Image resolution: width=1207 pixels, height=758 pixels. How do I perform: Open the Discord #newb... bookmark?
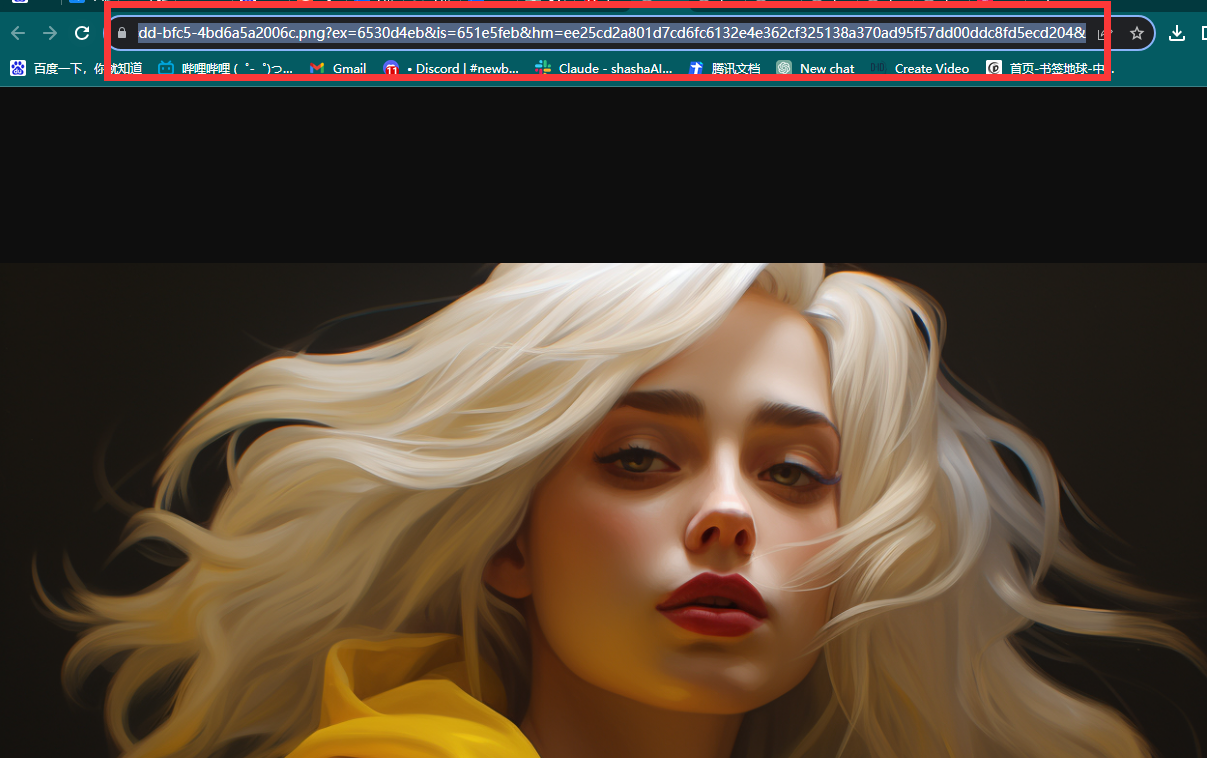pyautogui.click(x=451, y=68)
